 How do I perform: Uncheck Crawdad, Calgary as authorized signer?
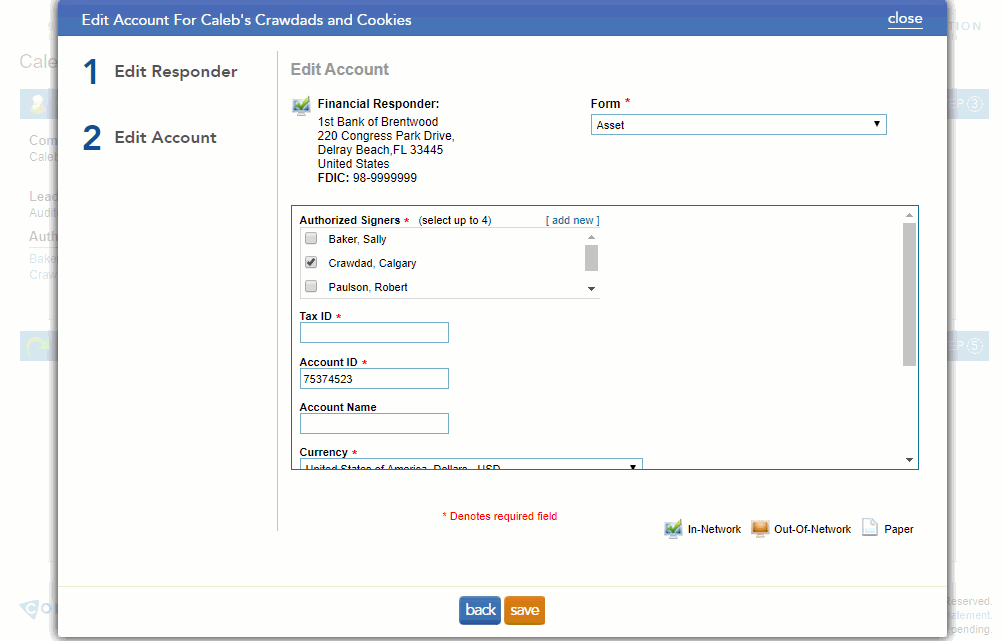point(310,262)
